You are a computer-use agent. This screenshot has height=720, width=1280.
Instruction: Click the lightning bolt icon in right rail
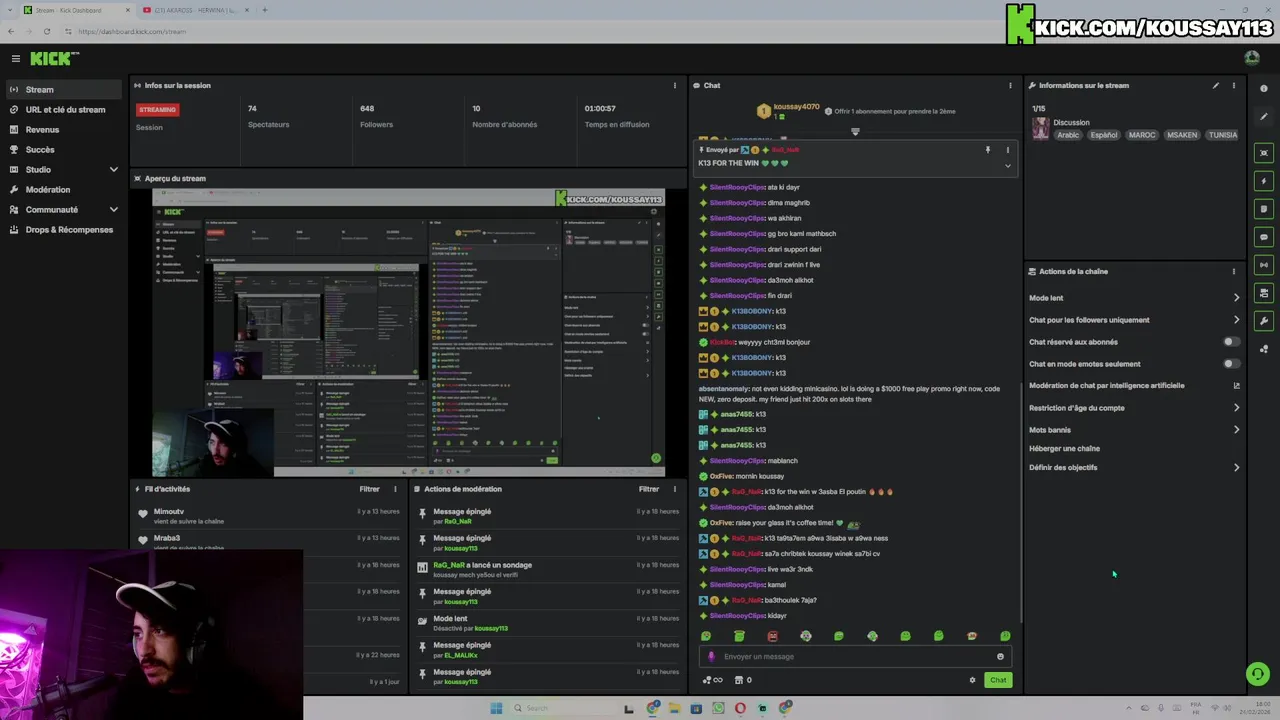1264,181
